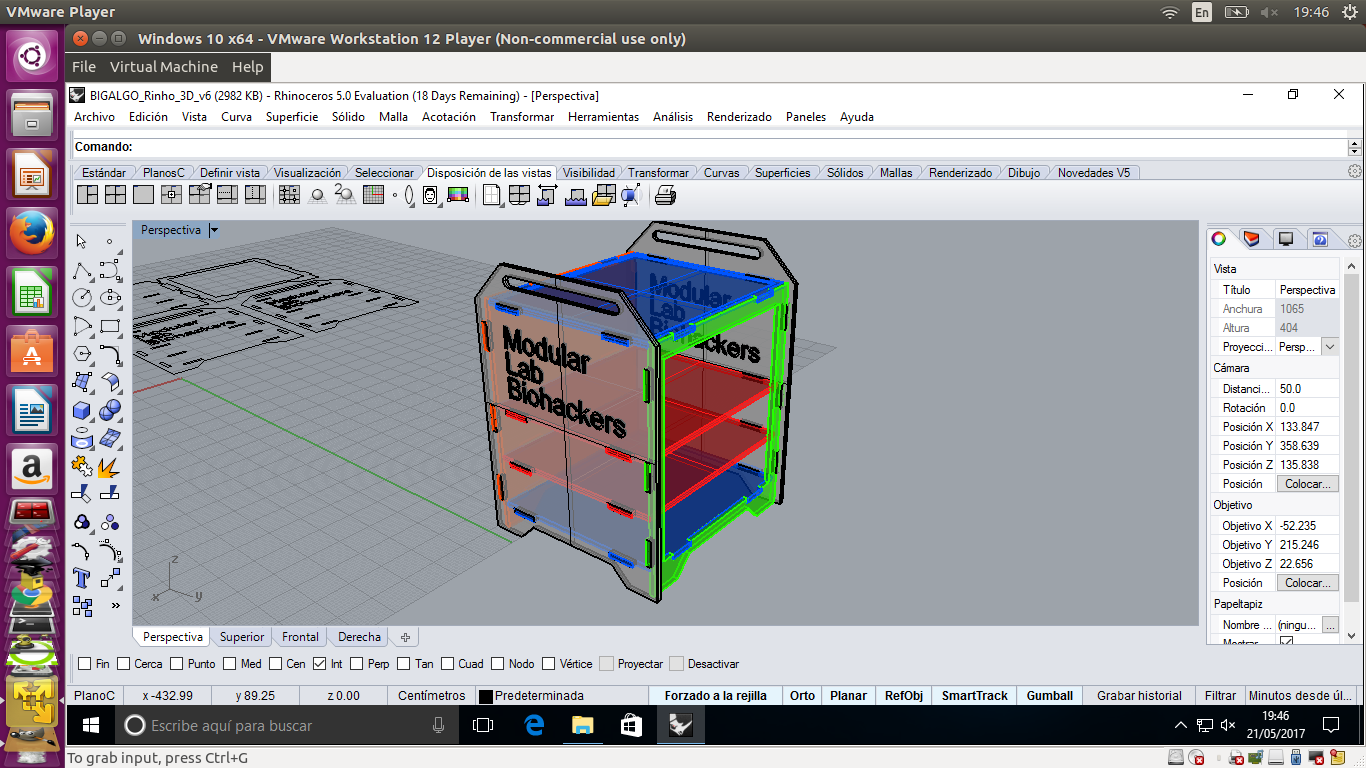The height and width of the screenshot is (768, 1366).
Task: Click the text object 'T' tool
Action: pos(82,578)
